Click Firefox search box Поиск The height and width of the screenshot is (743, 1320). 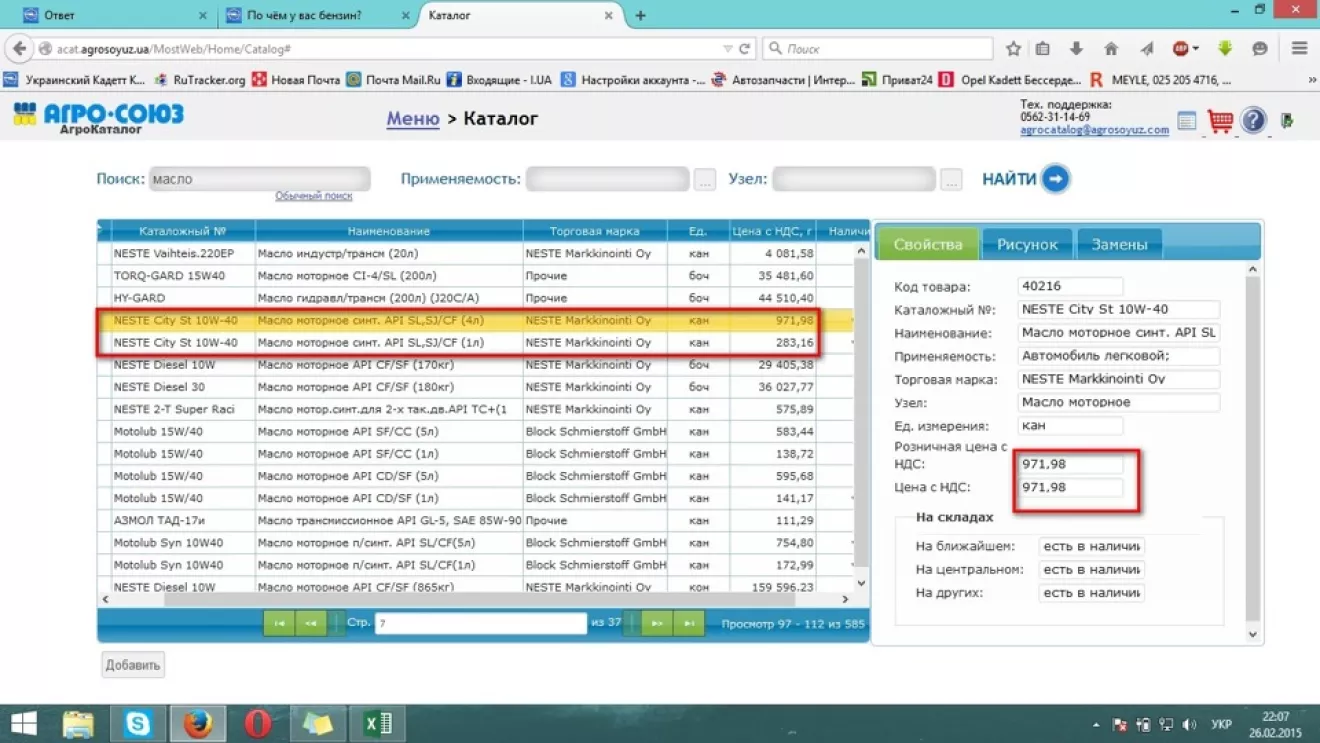coord(878,48)
